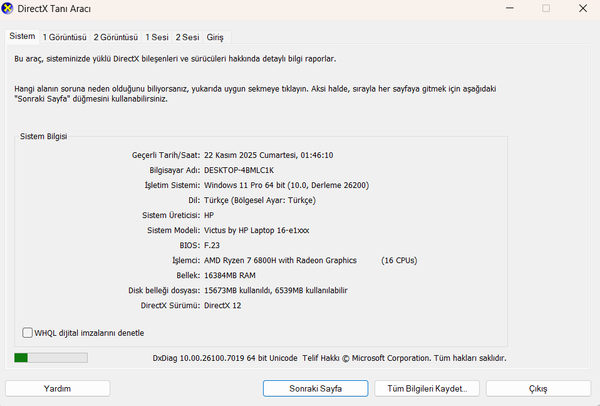Click the green loading progress bar

tap(51, 358)
